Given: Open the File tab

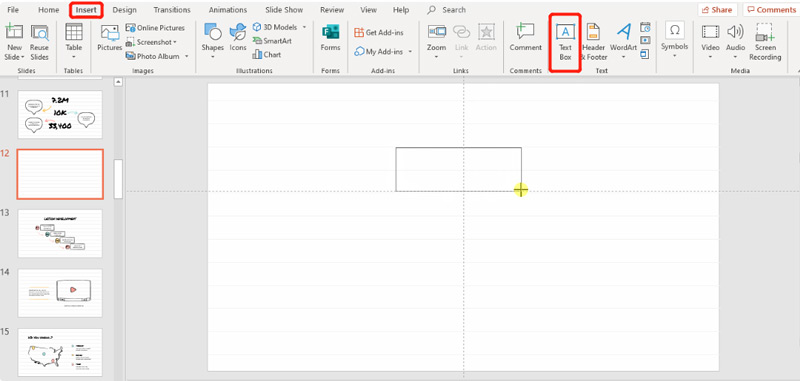Looking at the screenshot, I should click(13, 10).
